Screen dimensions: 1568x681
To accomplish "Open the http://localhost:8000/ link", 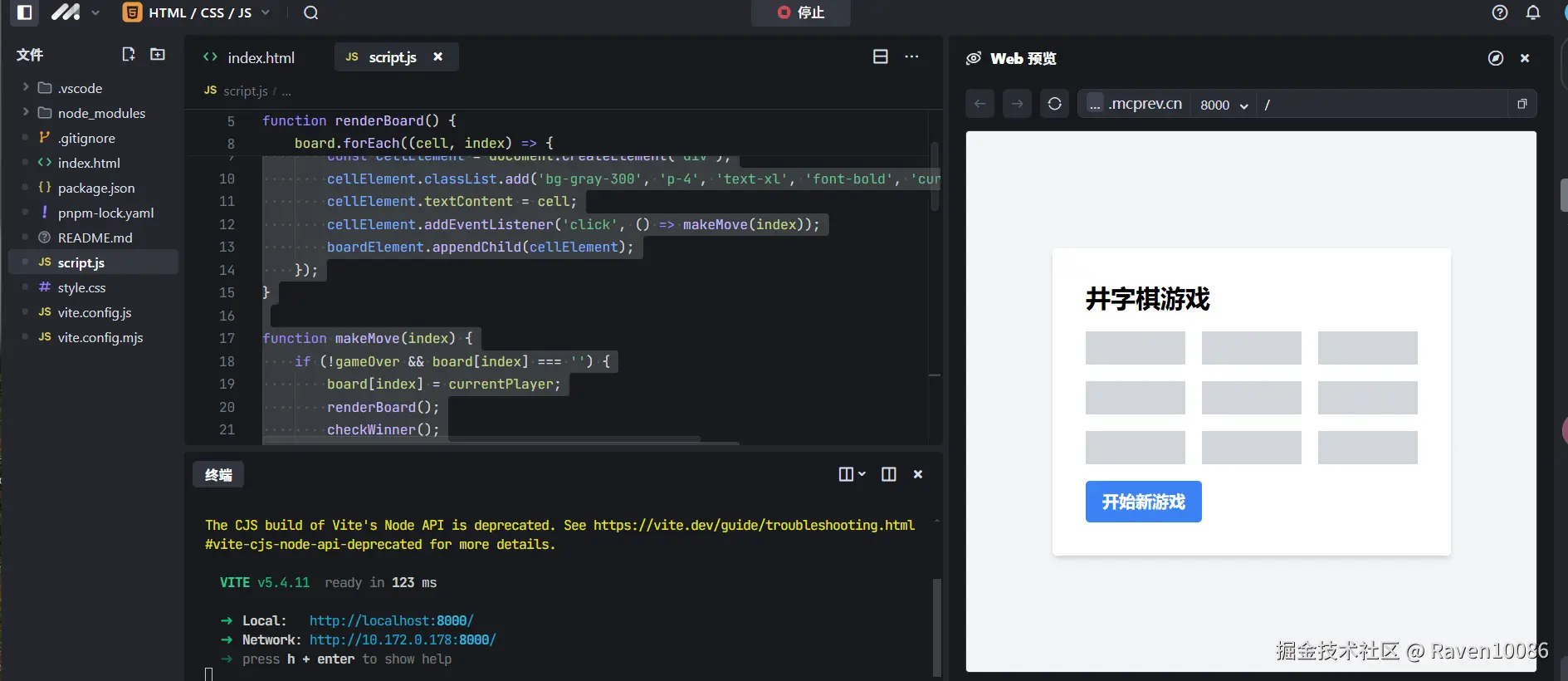I will [x=391, y=620].
